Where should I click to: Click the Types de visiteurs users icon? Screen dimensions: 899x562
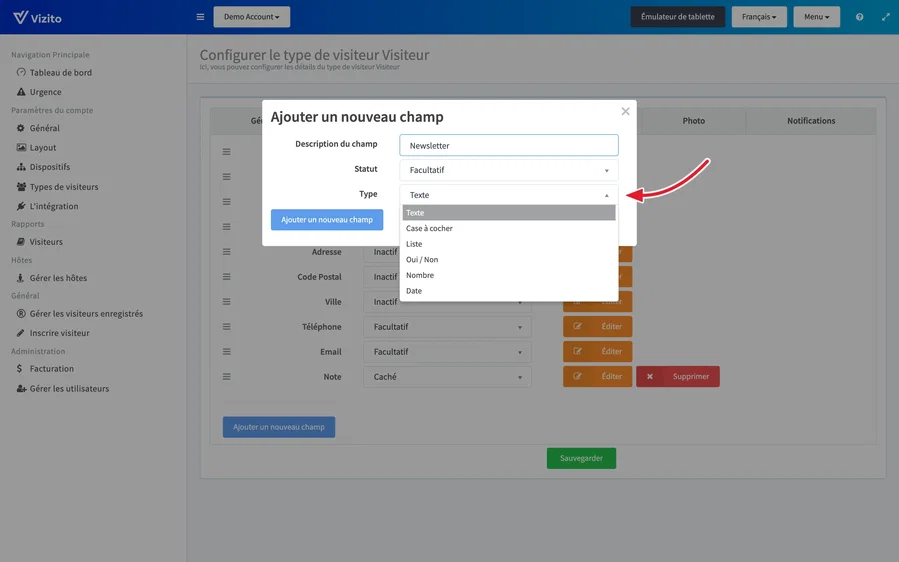click(x=21, y=186)
